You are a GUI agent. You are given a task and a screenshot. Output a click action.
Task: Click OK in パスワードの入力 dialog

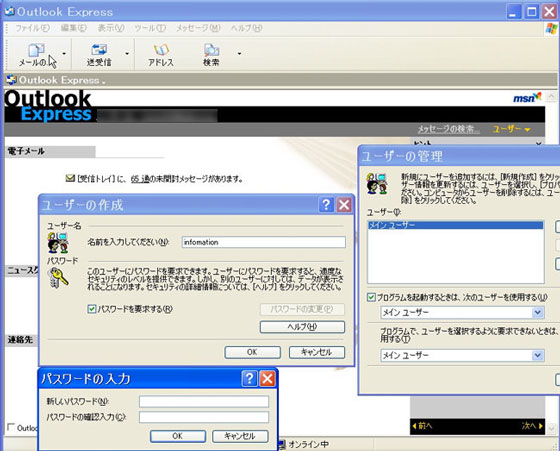[178, 436]
